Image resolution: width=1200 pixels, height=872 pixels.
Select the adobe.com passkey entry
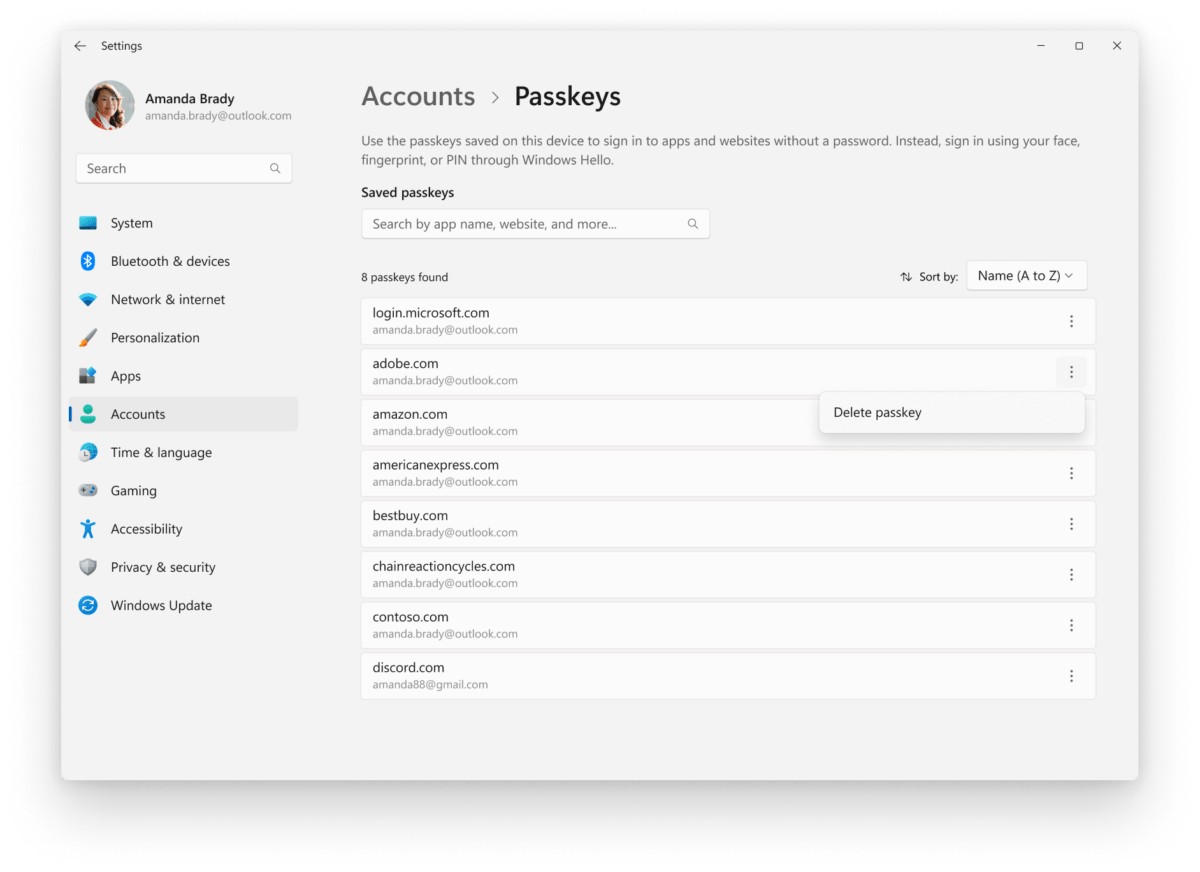pos(728,372)
